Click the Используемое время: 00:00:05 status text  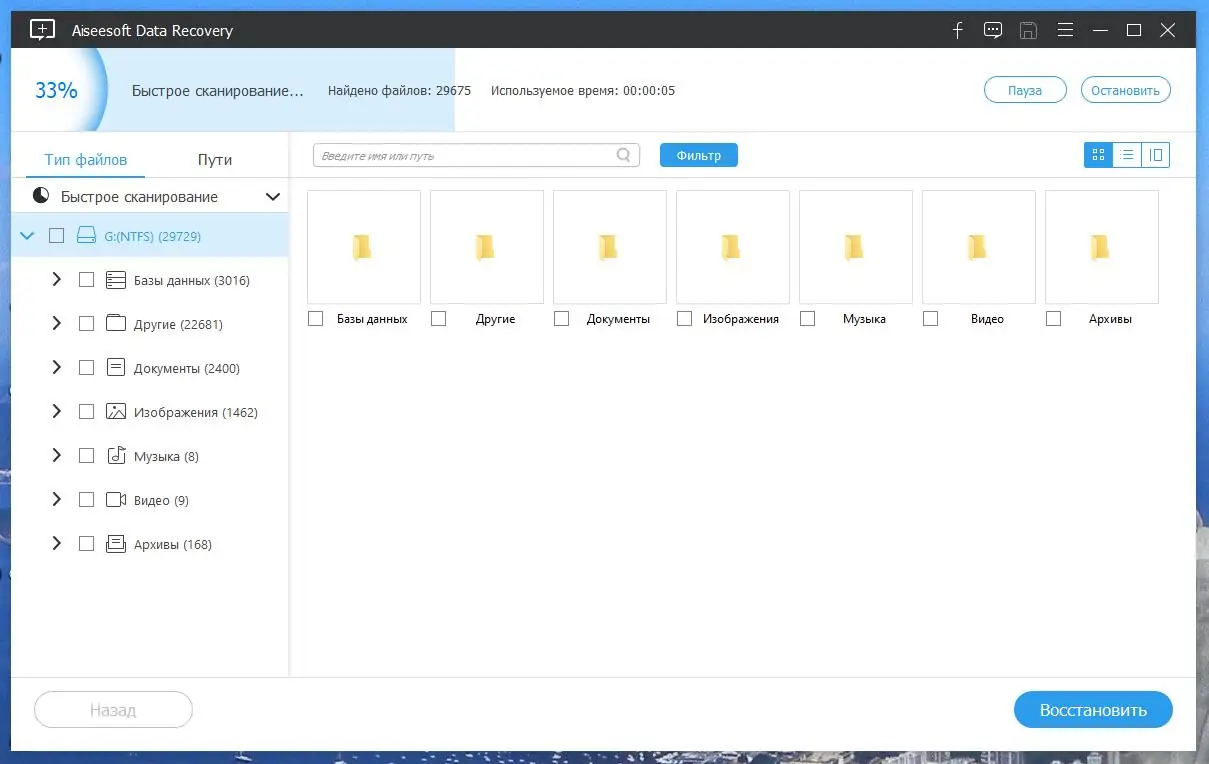pyautogui.click(x=583, y=91)
